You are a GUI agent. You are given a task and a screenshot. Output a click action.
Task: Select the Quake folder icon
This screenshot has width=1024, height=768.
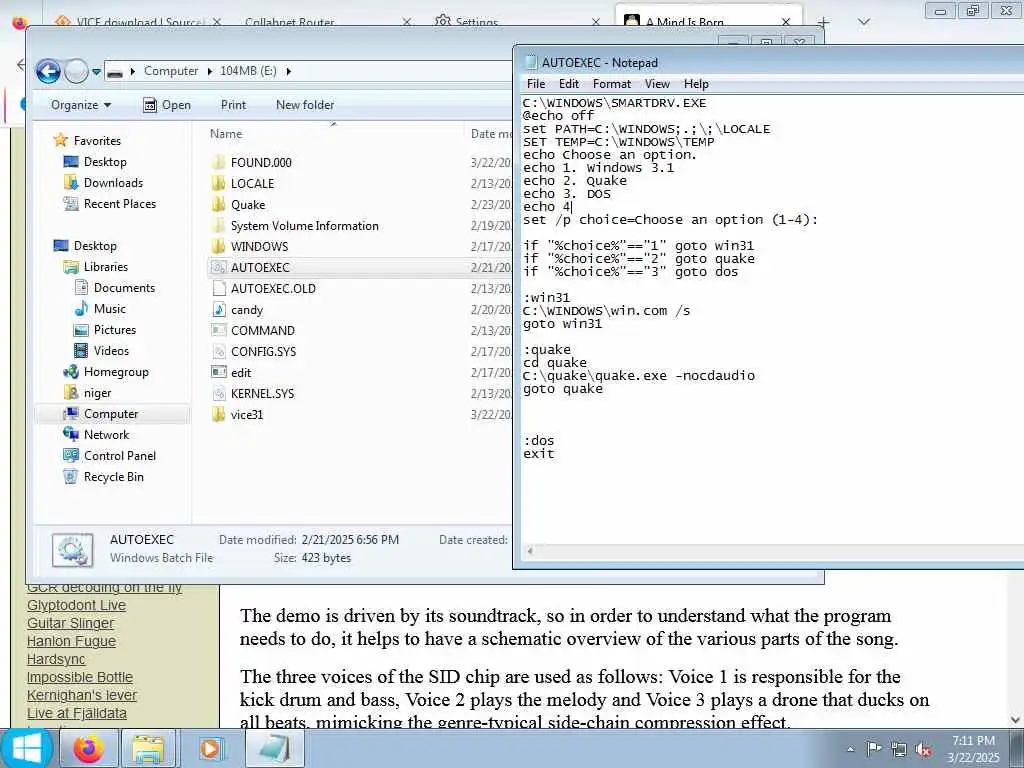[219, 204]
